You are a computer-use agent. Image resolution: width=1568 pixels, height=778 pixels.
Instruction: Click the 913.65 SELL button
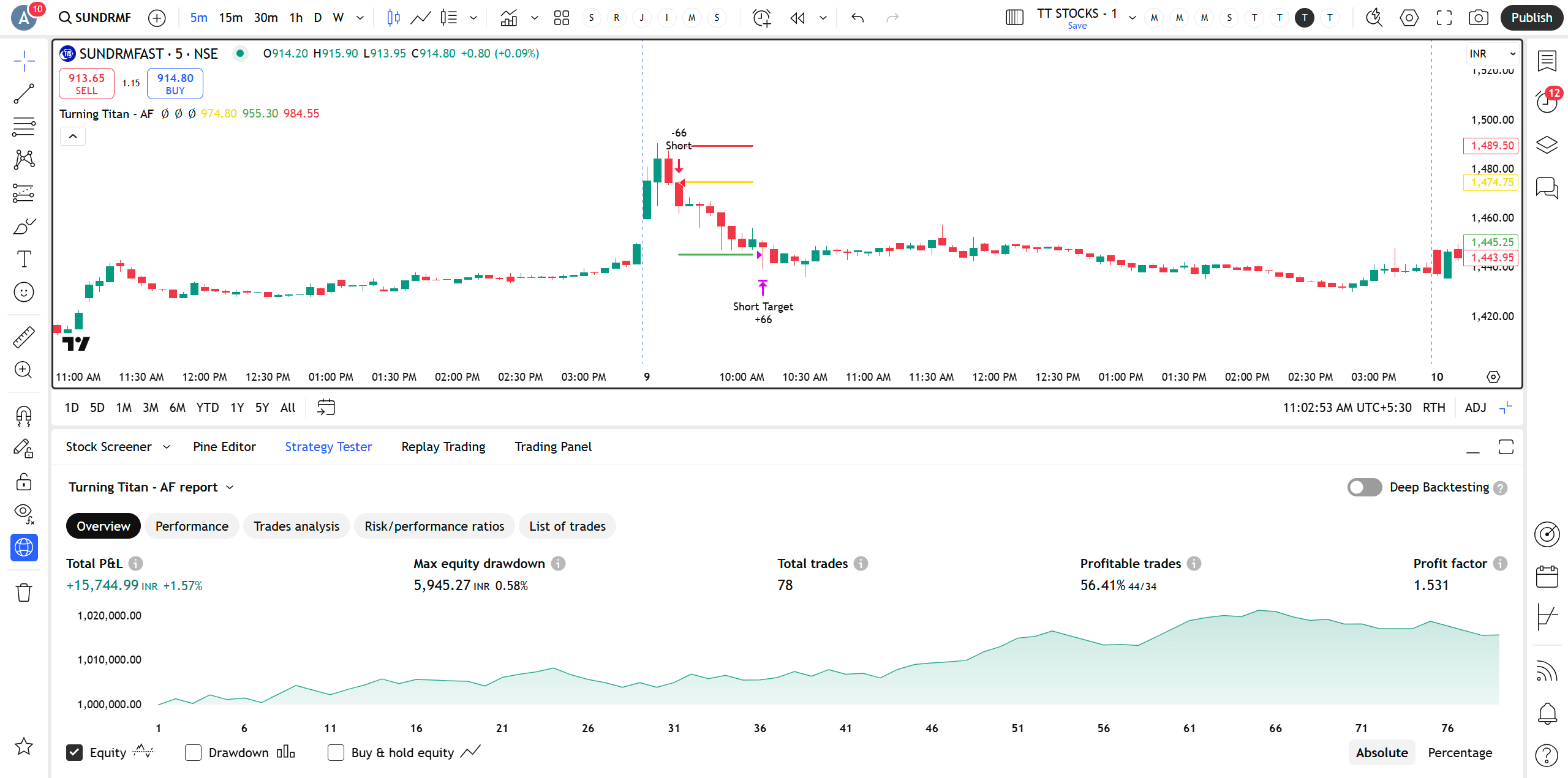(86, 84)
